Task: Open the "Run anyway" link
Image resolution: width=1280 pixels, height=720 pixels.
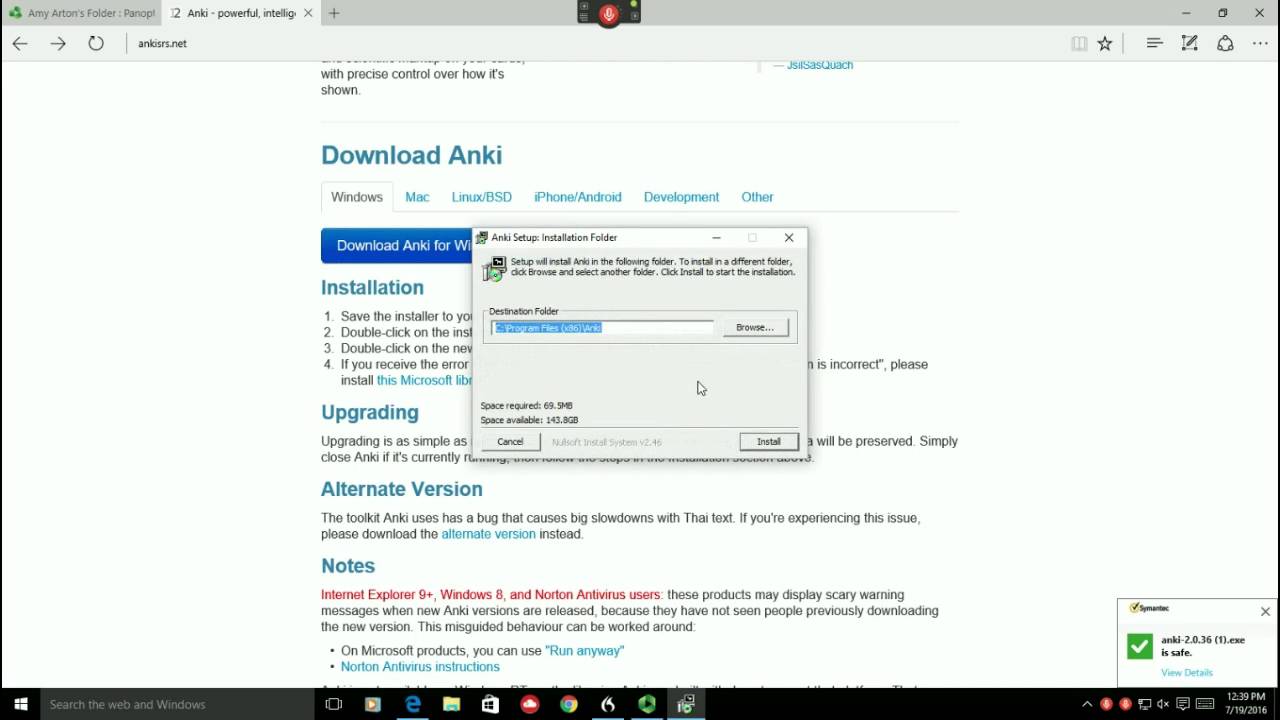Action: [584, 650]
